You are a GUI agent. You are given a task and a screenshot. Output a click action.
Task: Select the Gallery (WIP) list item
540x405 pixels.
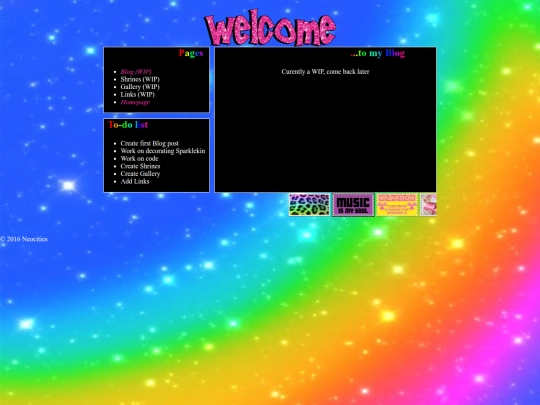pos(140,87)
